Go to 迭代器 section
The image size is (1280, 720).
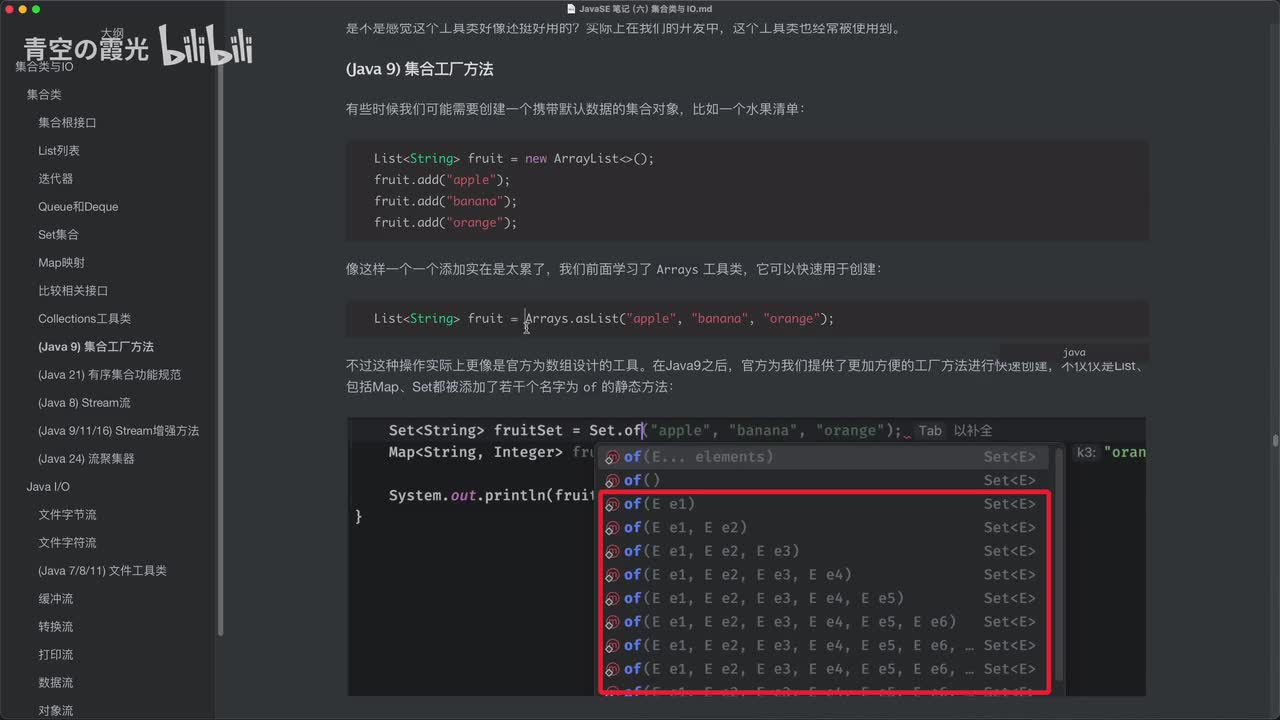(56, 178)
